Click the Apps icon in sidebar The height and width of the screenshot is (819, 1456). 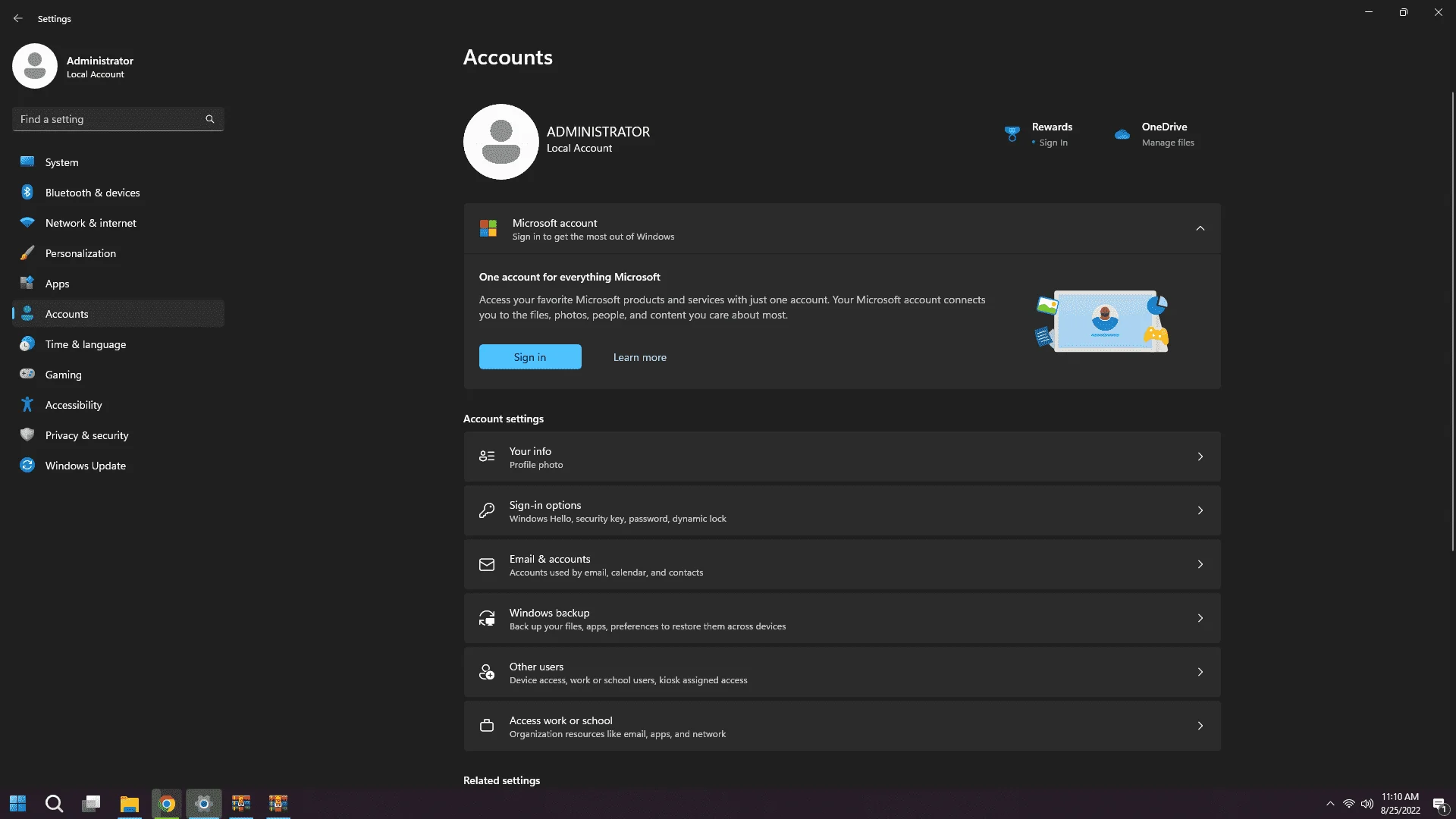(x=27, y=283)
